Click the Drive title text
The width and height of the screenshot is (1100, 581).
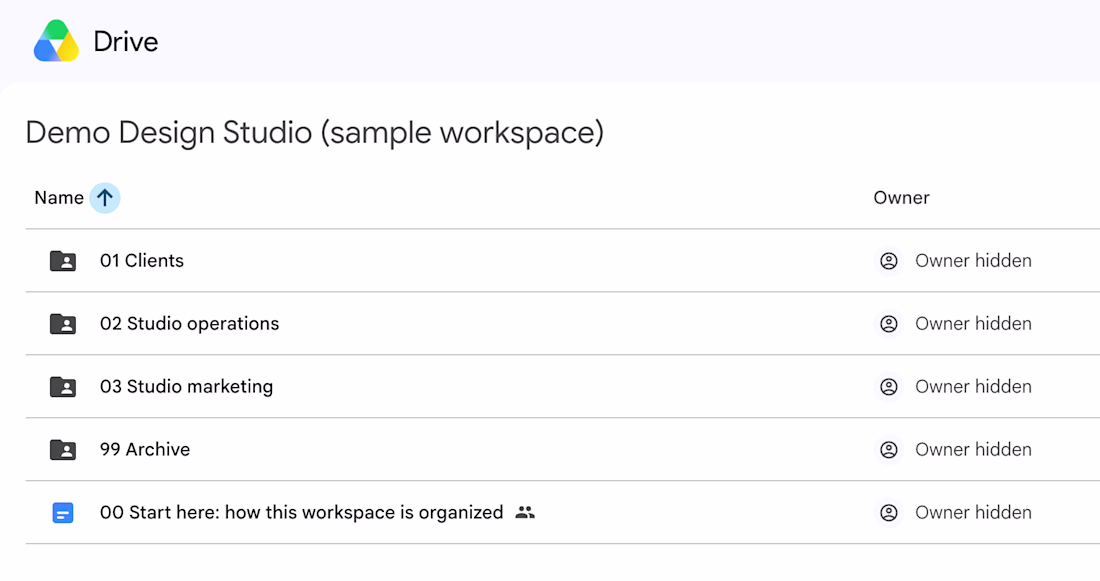[x=126, y=42]
